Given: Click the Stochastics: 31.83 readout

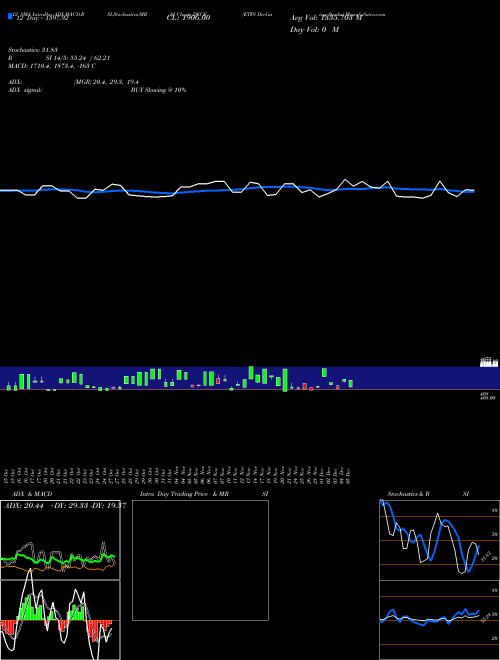Looking at the screenshot, I should click(x=33, y=50).
